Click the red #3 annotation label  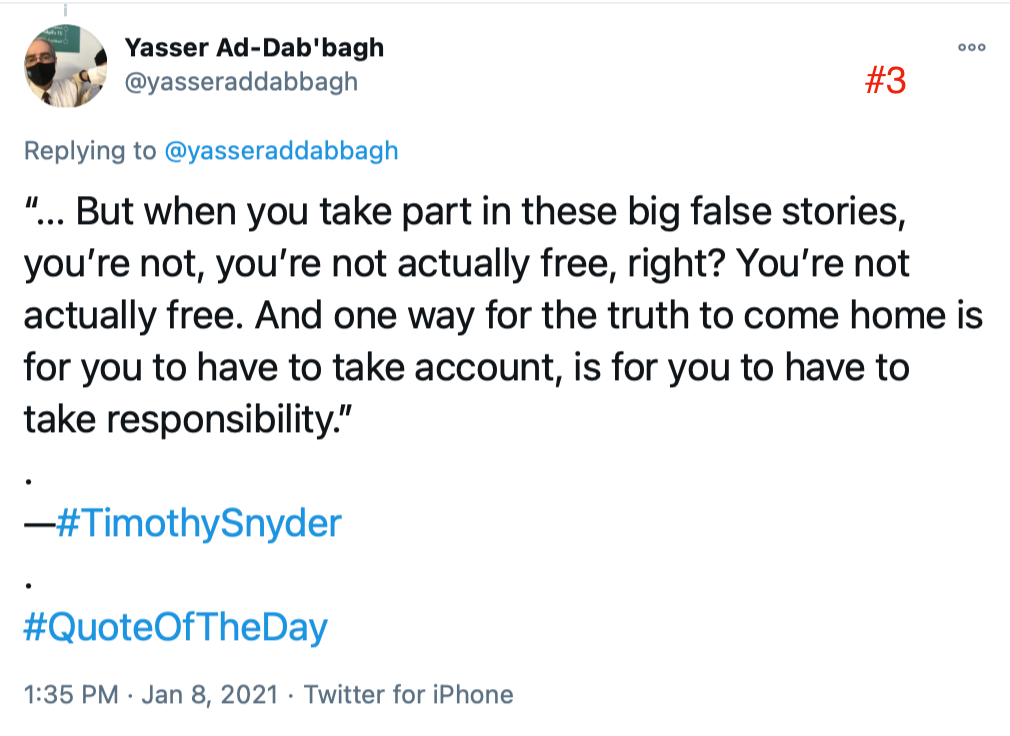[885, 82]
